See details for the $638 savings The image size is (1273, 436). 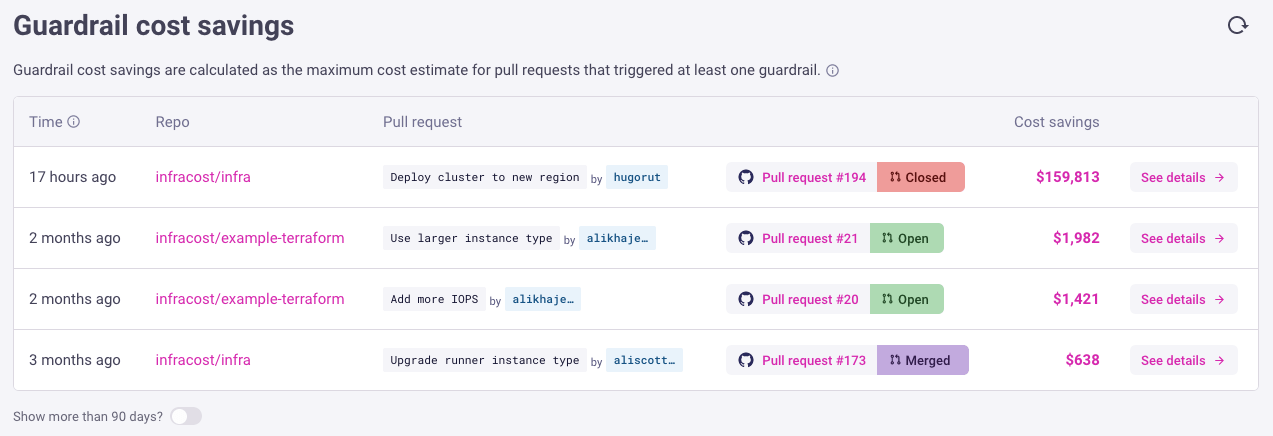click(x=1184, y=360)
